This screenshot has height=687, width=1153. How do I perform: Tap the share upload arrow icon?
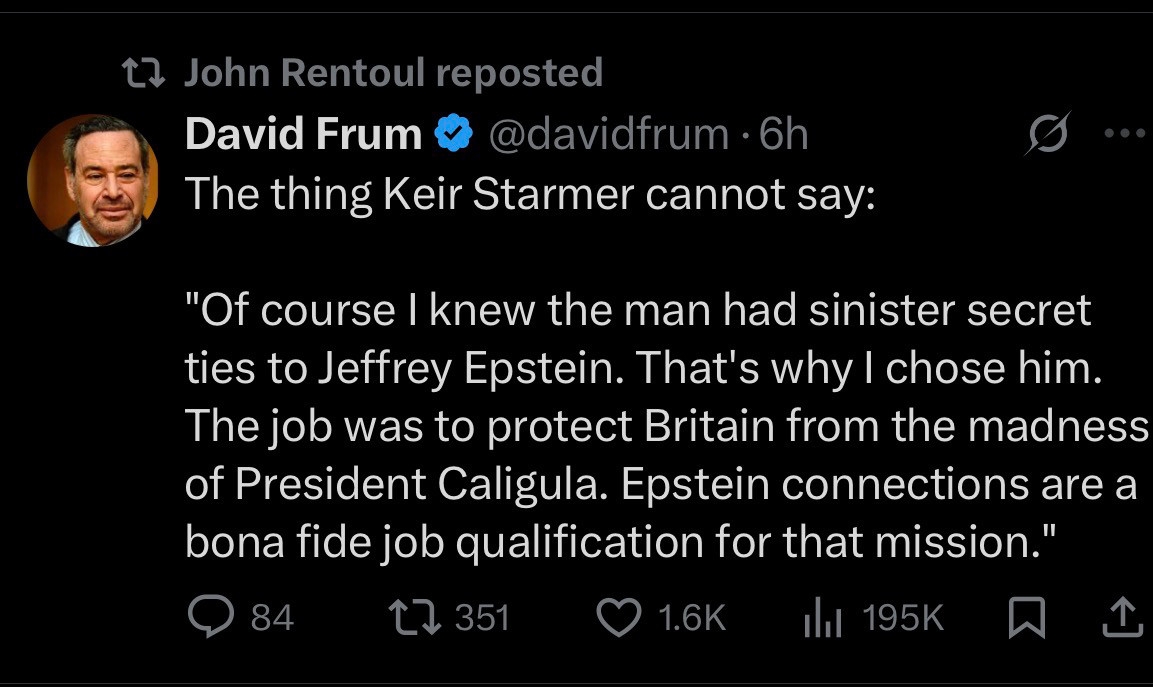pos(1120,617)
